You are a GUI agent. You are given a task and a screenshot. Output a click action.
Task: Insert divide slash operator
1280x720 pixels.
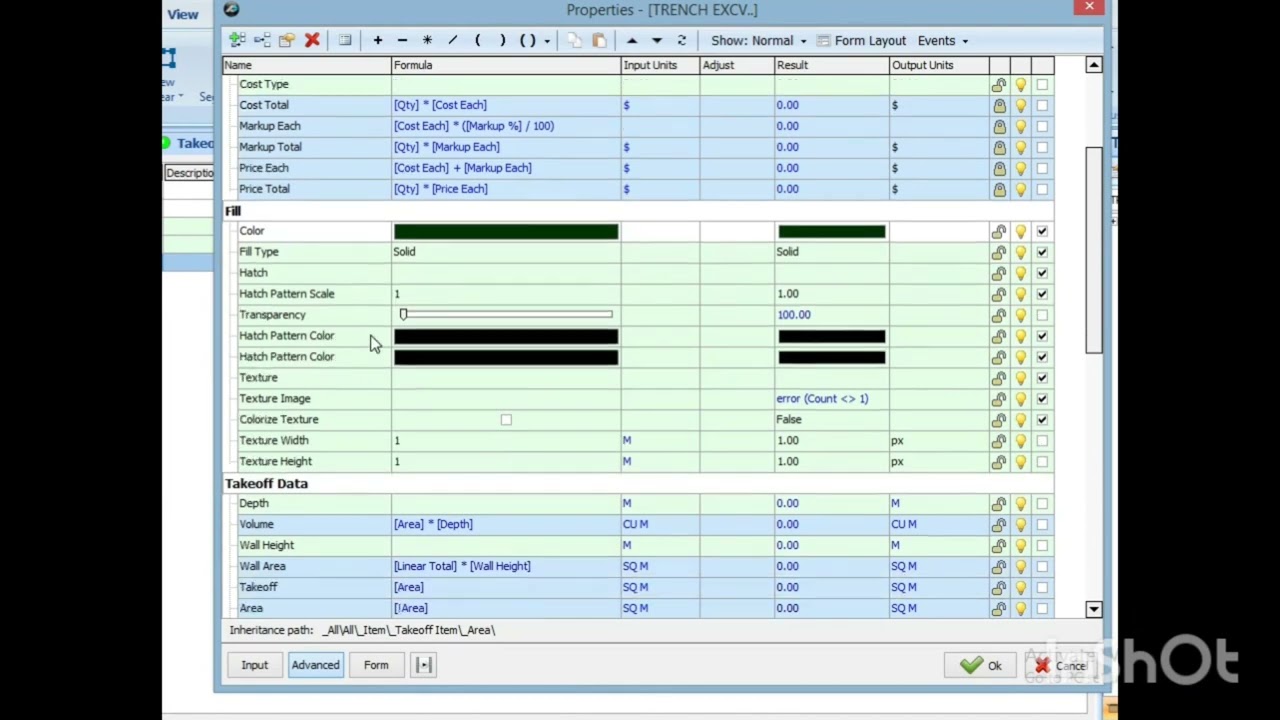pos(452,41)
